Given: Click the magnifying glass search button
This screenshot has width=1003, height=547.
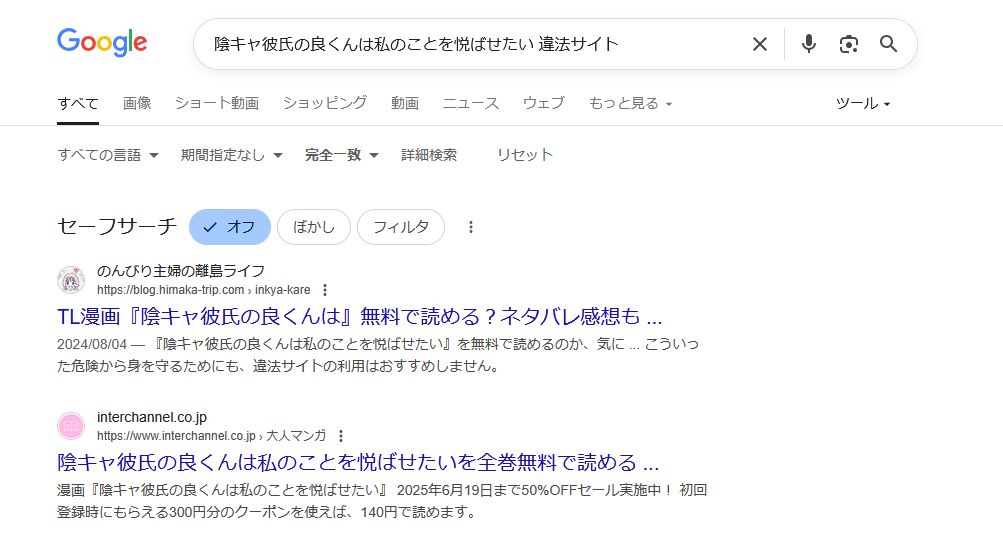Looking at the screenshot, I should 888,44.
